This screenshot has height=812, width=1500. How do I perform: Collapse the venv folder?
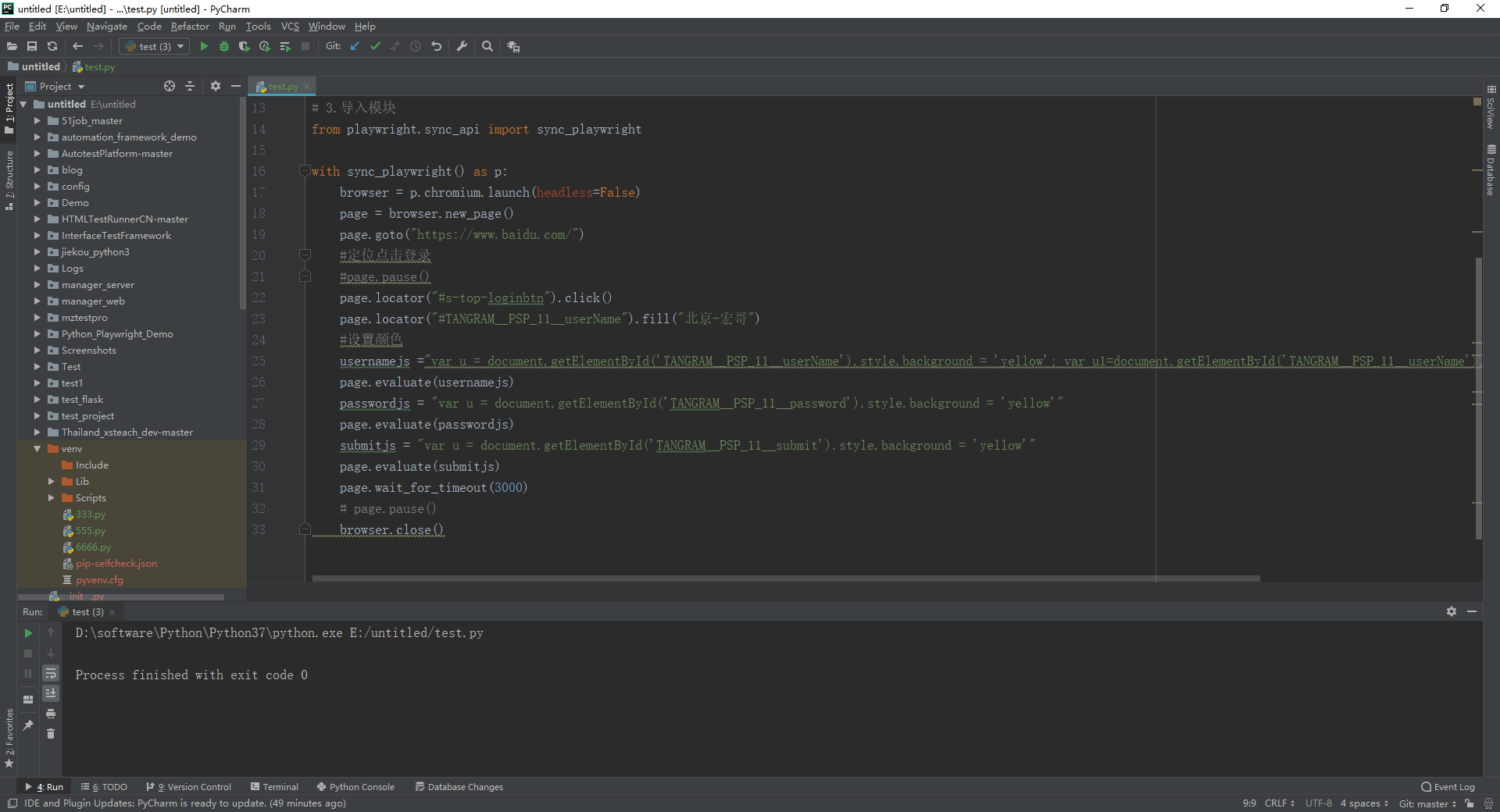tap(35, 448)
